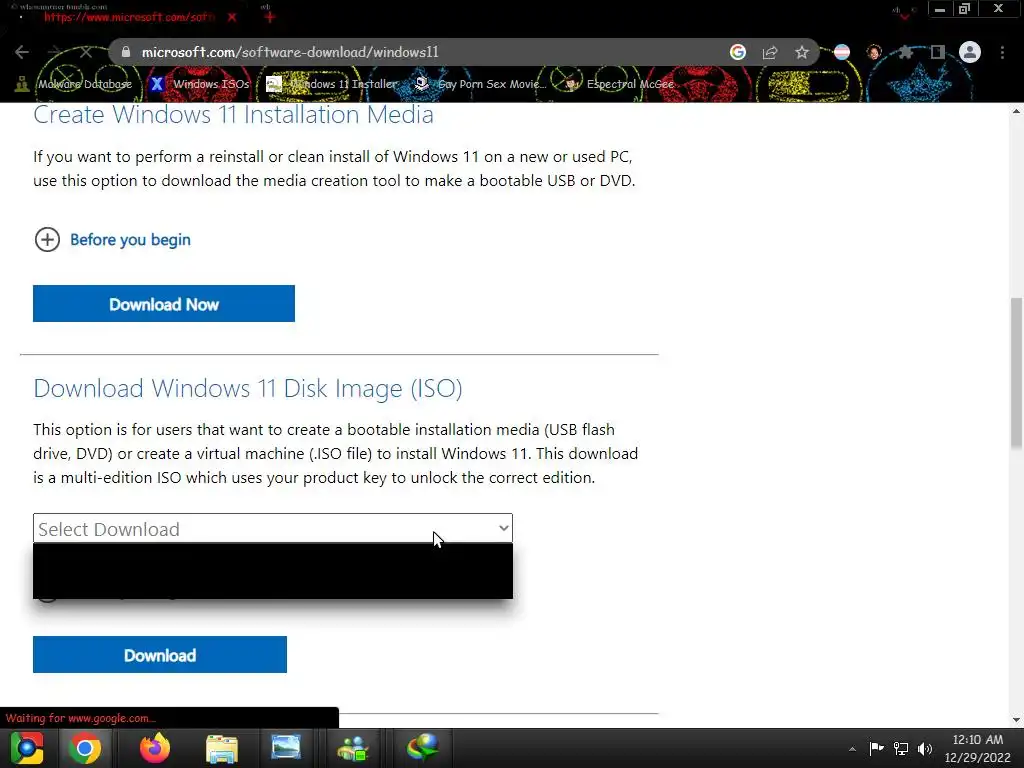Click the Google icon in the address bar
This screenshot has height=768, width=1024.
(x=738, y=52)
